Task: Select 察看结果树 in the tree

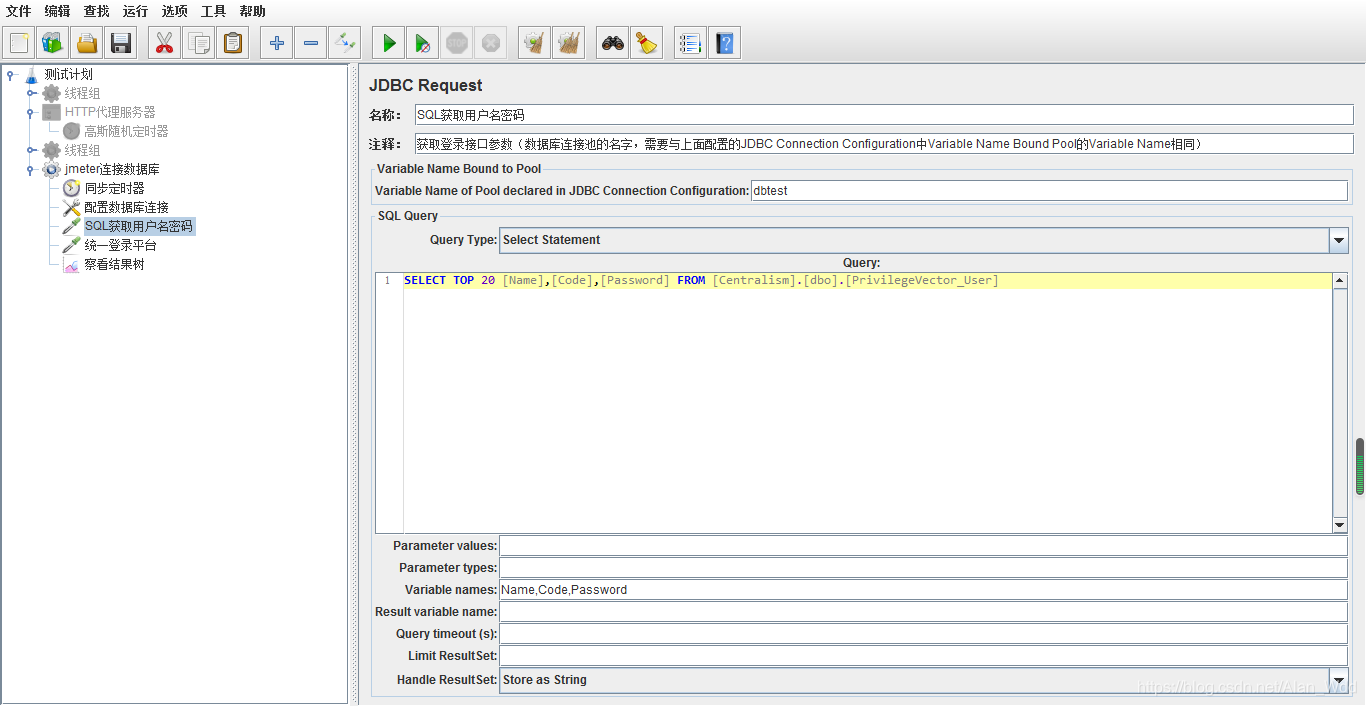Action: (x=113, y=263)
